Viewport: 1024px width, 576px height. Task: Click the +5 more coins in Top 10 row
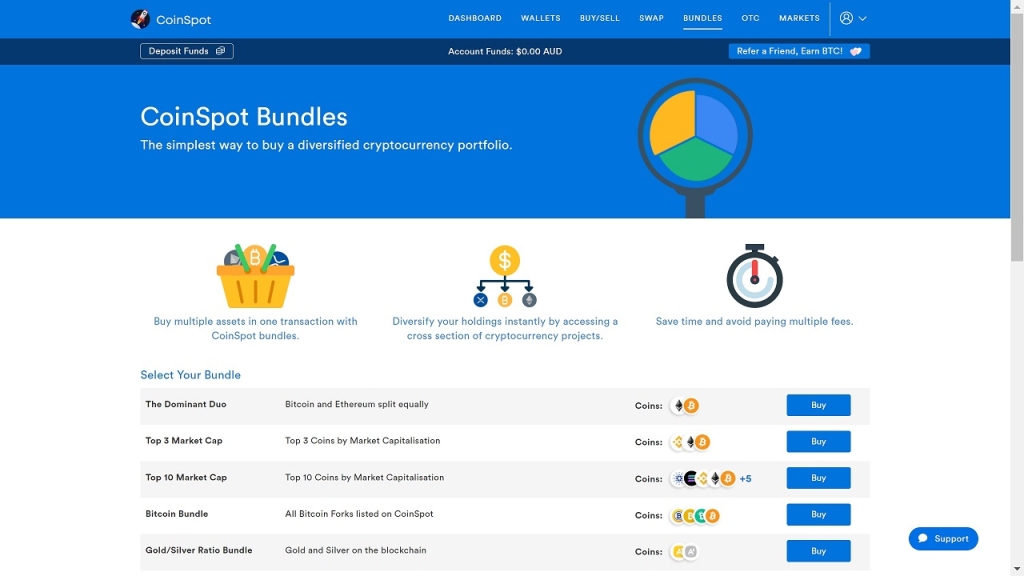745,479
